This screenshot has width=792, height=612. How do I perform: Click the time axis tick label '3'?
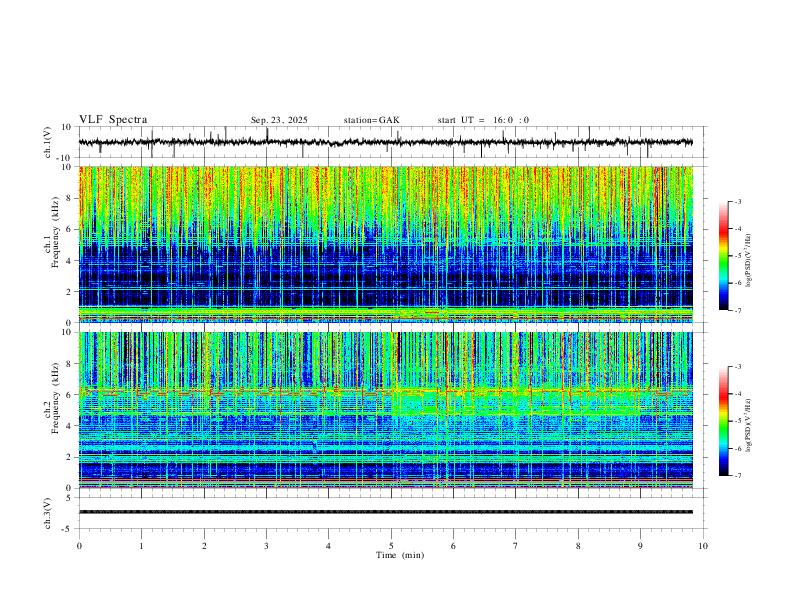pyautogui.click(x=267, y=546)
